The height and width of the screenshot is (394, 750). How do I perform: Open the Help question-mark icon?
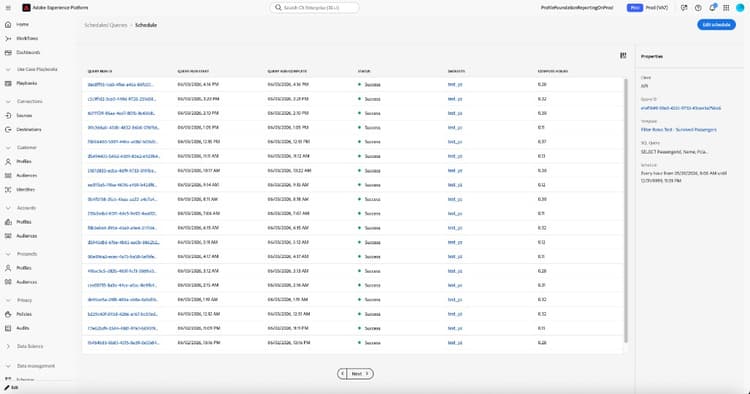click(x=698, y=8)
